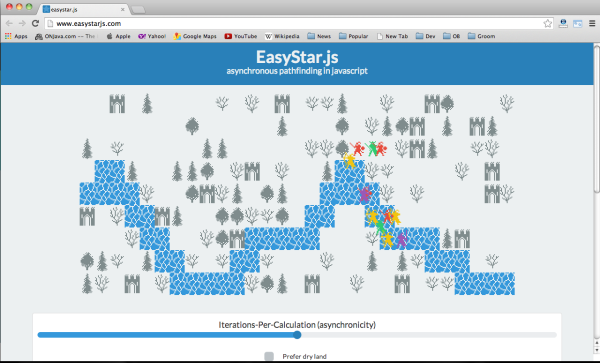Close the easystar.js tab
The width and height of the screenshot is (600, 363).
(x=123, y=9)
